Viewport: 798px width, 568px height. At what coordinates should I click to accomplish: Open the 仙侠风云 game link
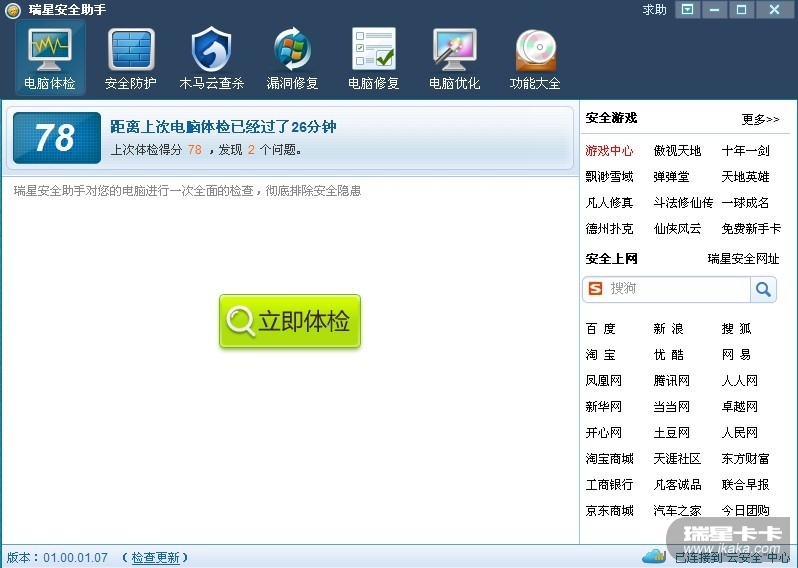tap(677, 229)
